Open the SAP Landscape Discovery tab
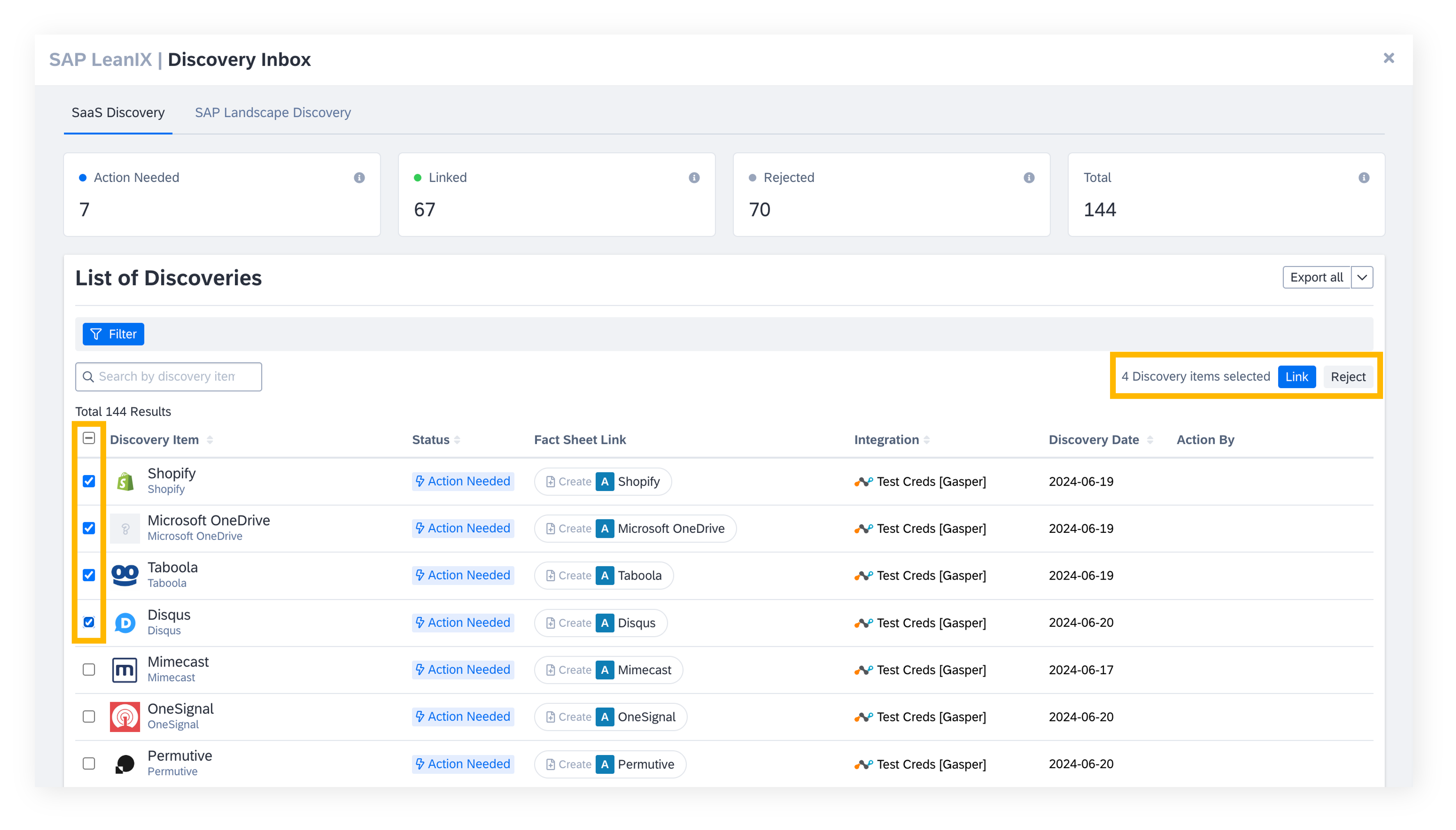 pyautogui.click(x=273, y=112)
